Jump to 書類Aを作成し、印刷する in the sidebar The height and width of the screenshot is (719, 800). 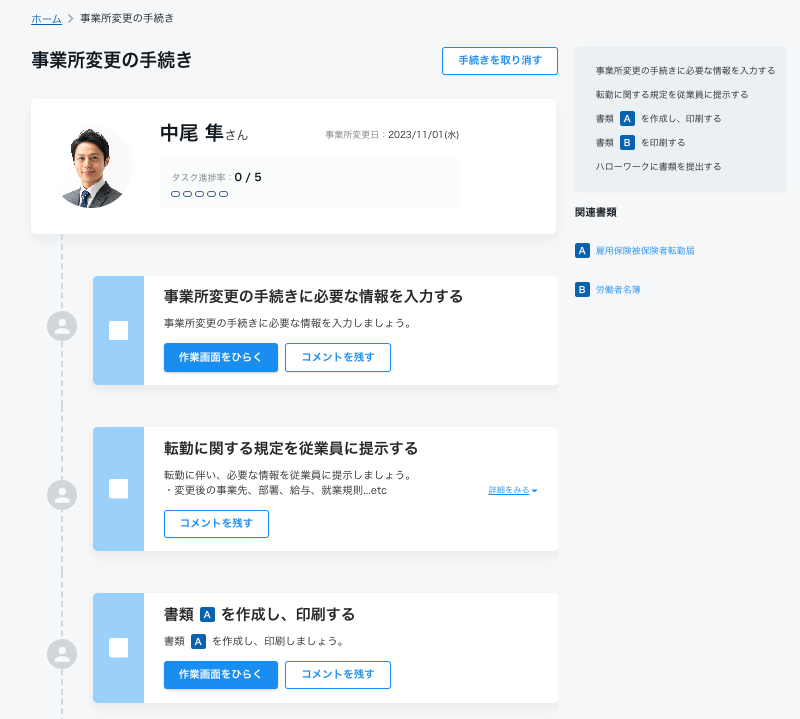coord(658,118)
